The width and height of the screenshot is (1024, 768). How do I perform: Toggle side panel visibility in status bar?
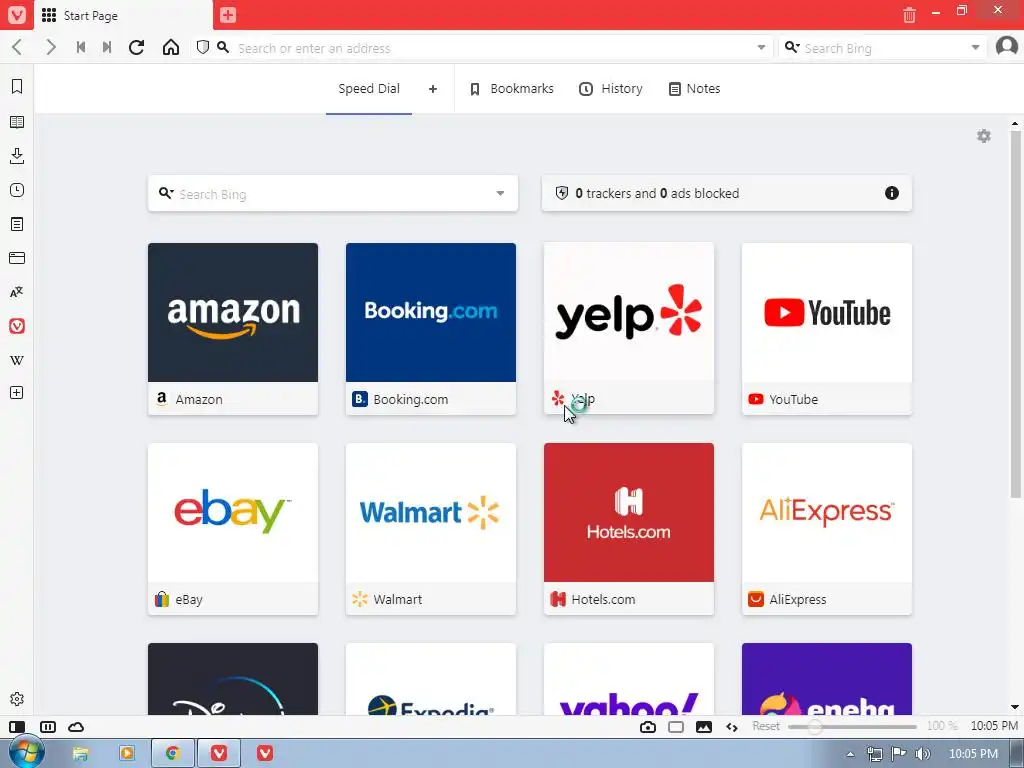[x=17, y=727]
